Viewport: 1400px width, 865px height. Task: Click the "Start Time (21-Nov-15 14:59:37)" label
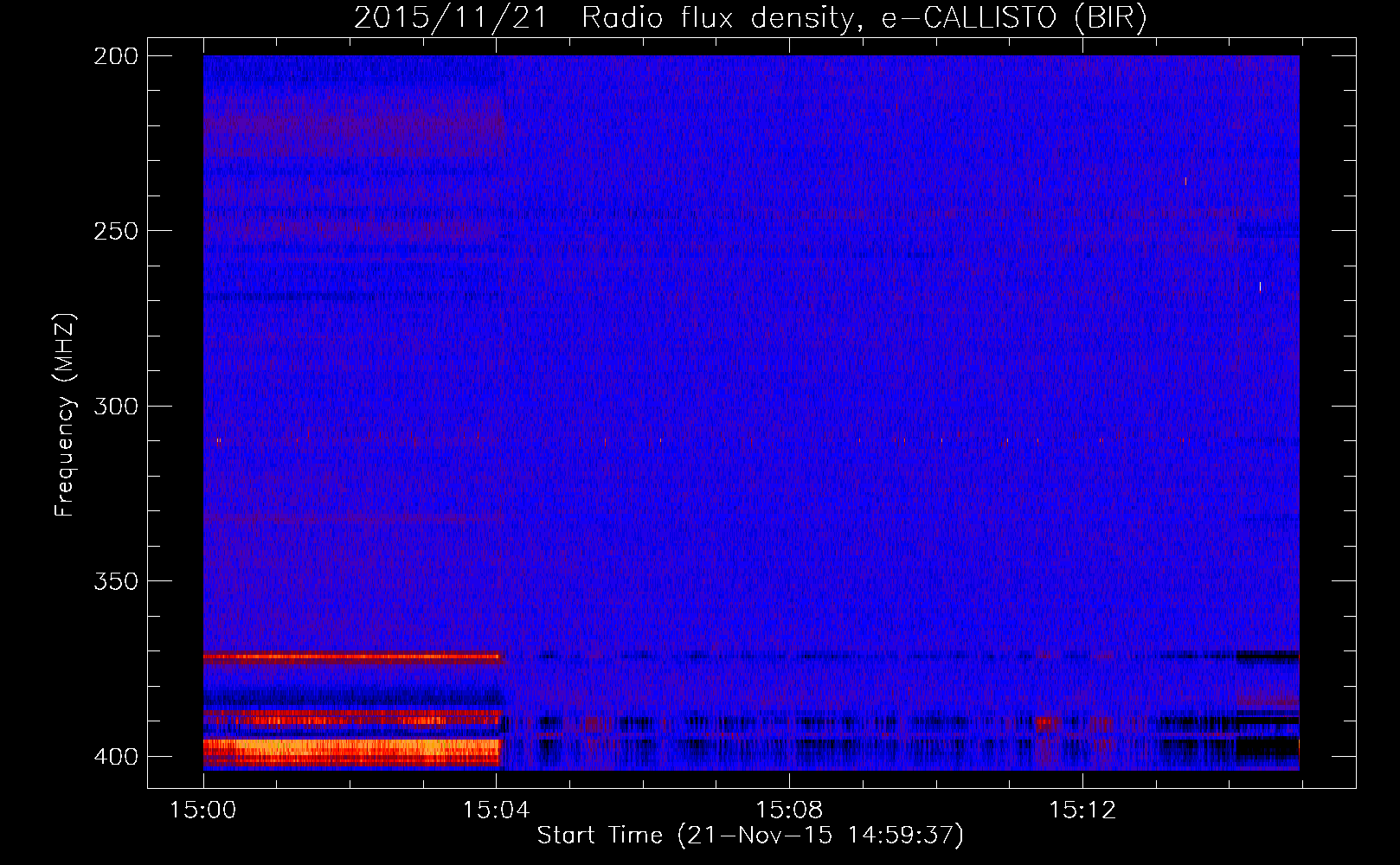(x=750, y=836)
